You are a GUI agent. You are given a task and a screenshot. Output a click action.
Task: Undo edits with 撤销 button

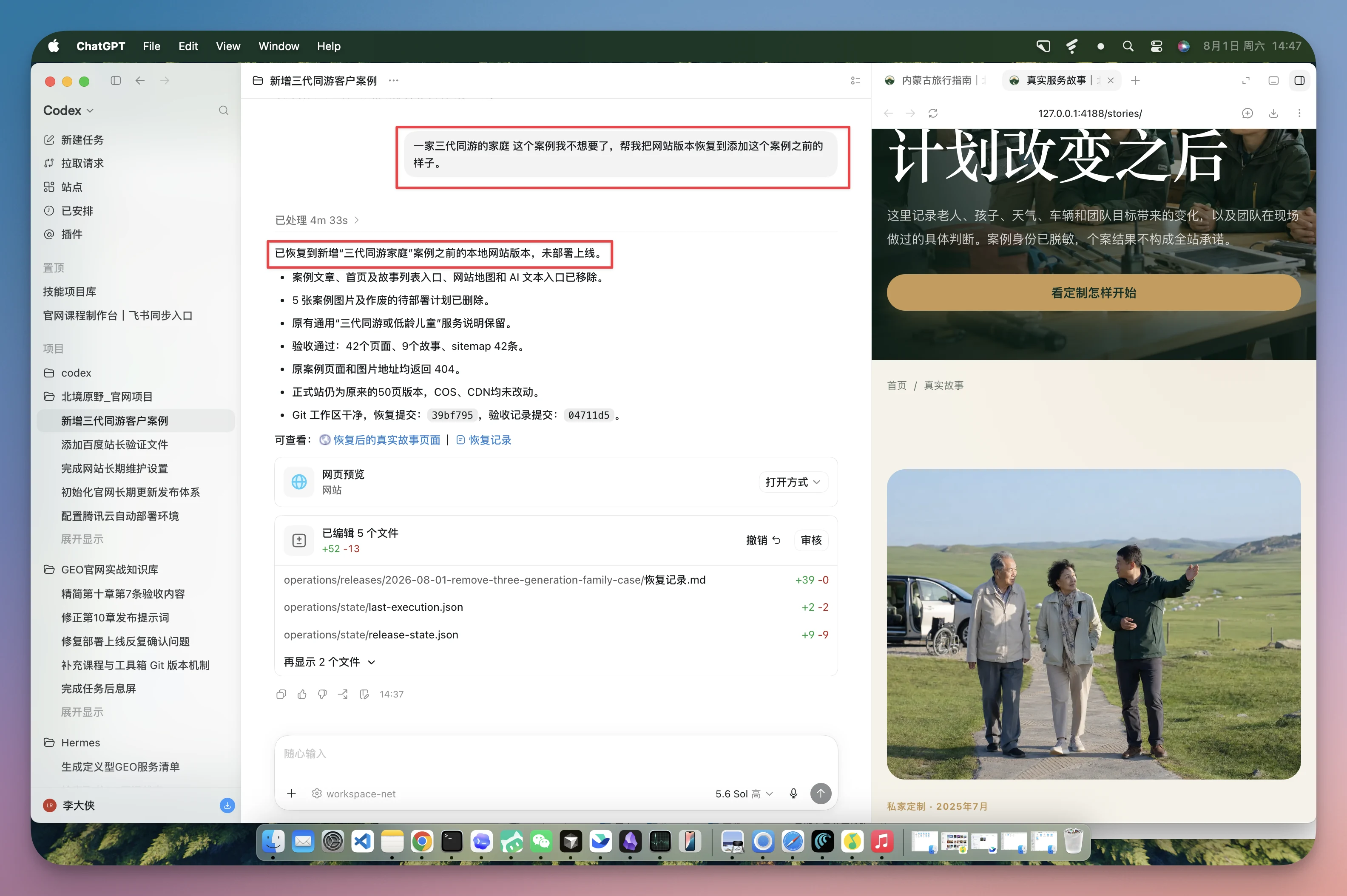click(x=763, y=540)
